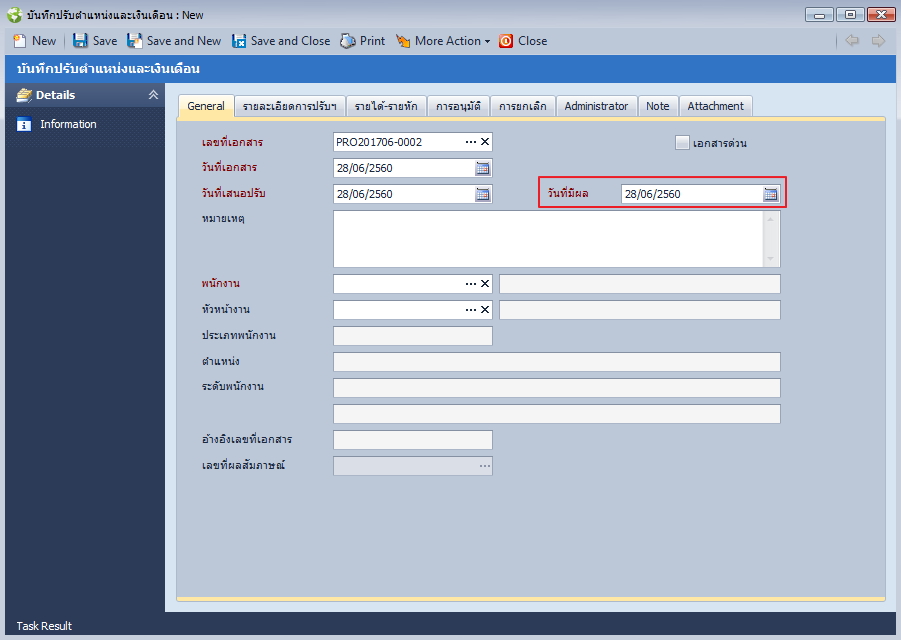The width and height of the screenshot is (901, 640).
Task: Click หมายเหตุ scrollbar up arrow
Action: click(771, 219)
